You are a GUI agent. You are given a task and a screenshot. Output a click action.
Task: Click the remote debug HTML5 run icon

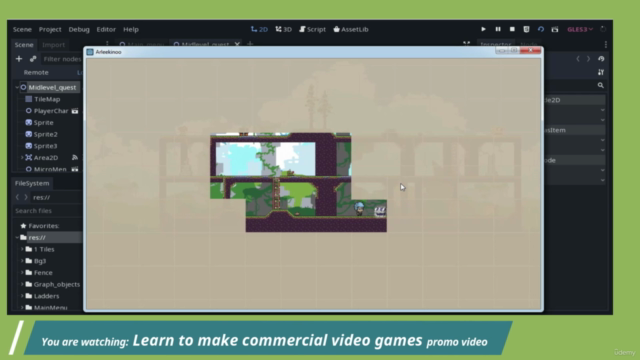point(527,29)
